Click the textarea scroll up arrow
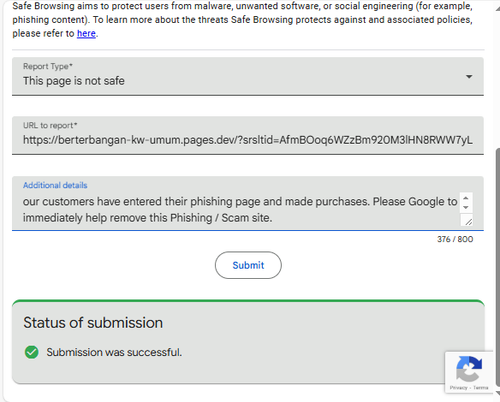The image size is (500, 402). click(466, 198)
